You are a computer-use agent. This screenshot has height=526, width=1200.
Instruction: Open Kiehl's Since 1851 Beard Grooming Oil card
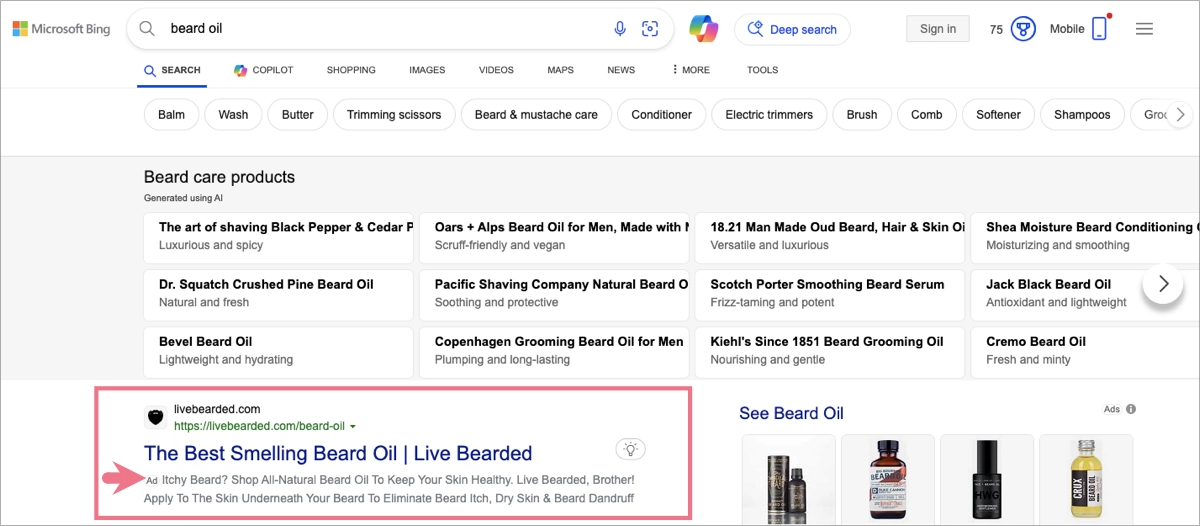[x=830, y=350]
